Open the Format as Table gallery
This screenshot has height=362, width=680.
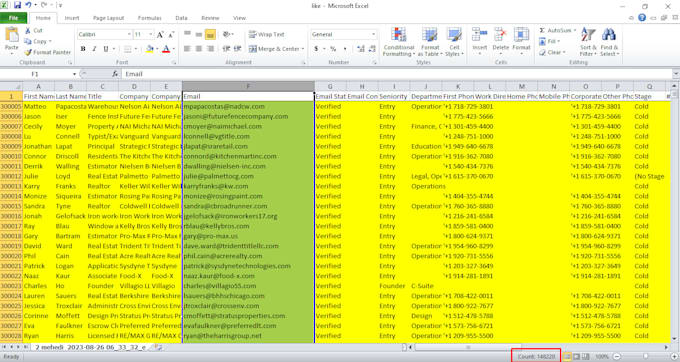(430, 42)
